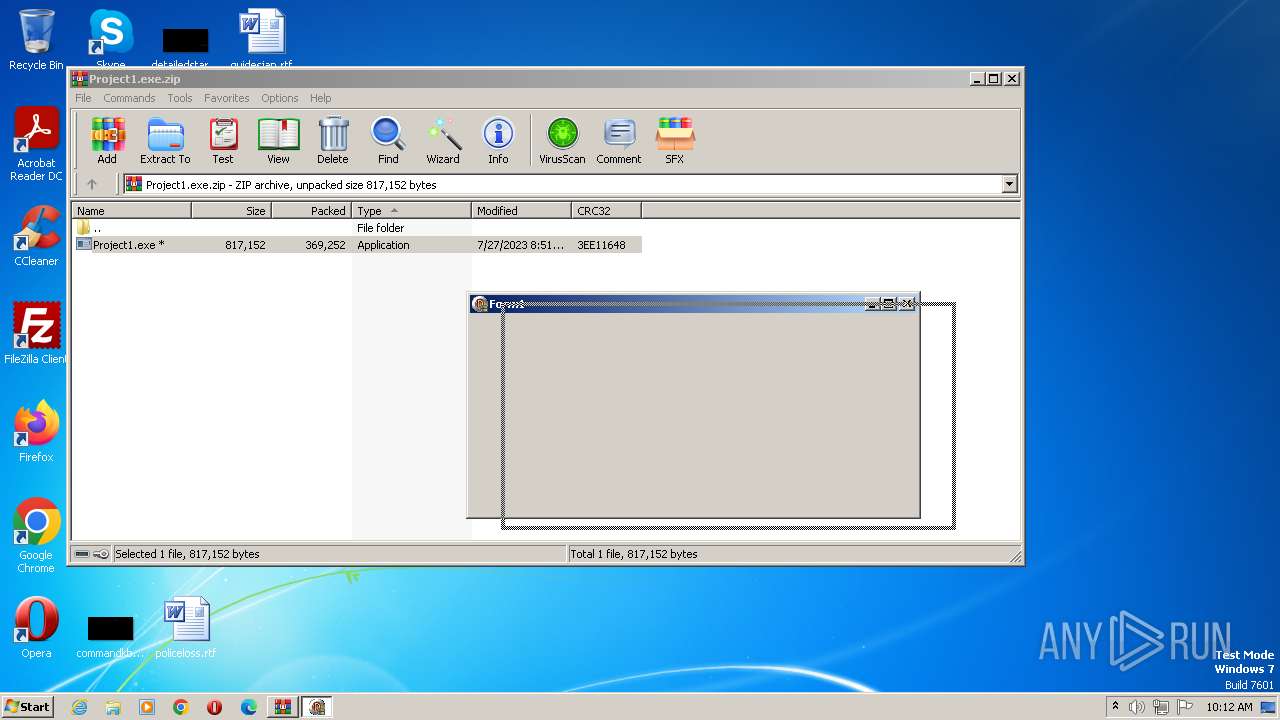This screenshot has height=720, width=1280.
Task: Open the Recycle Bin desktop icon
Action: (x=36, y=39)
